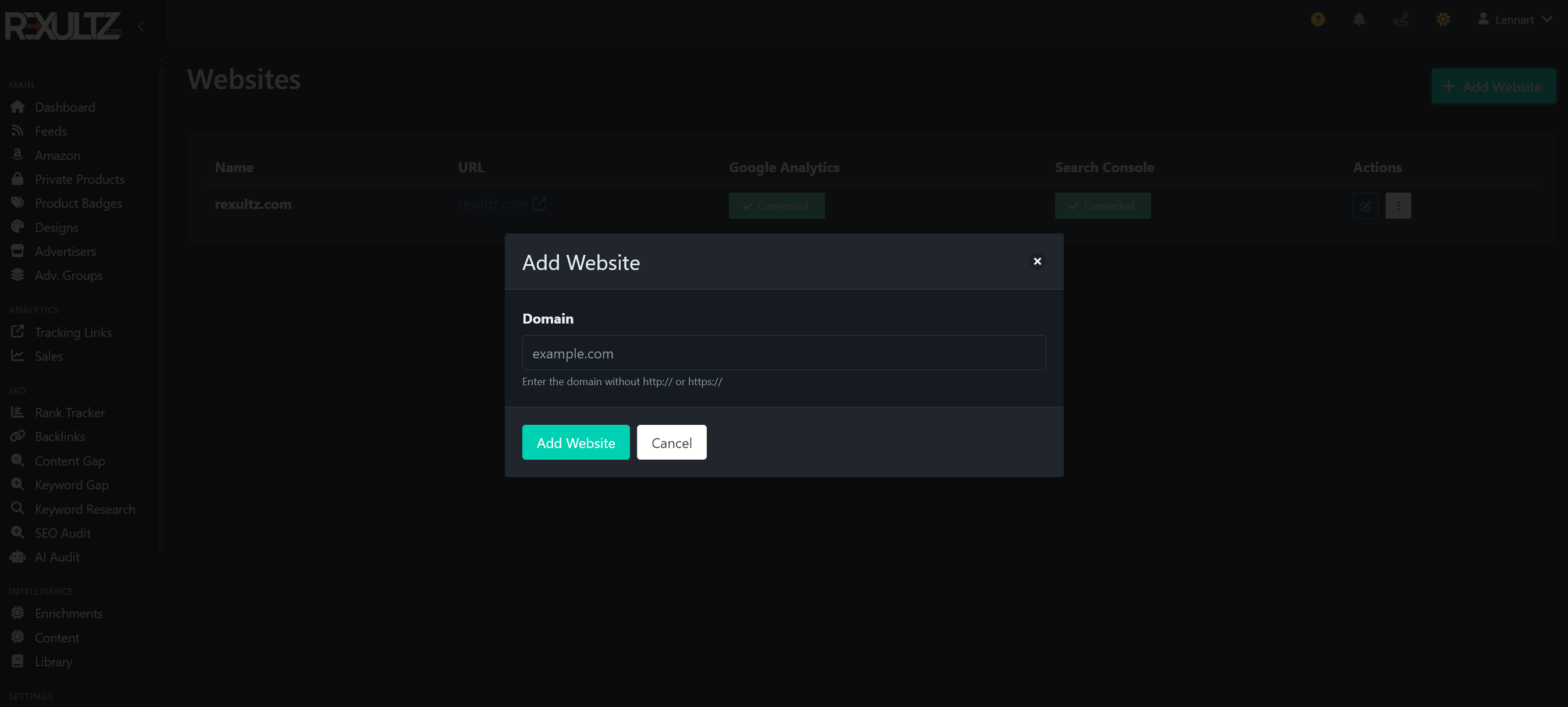Open the three-dot actions menu for rexultz.com
Screen dimensions: 1568x707
[1398, 205]
